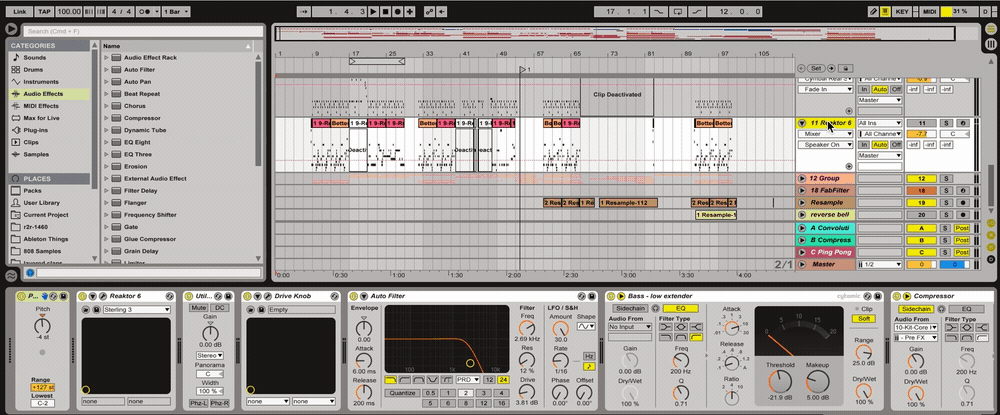
Task: Click the Clip Deactivated clip
Action: point(617,97)
